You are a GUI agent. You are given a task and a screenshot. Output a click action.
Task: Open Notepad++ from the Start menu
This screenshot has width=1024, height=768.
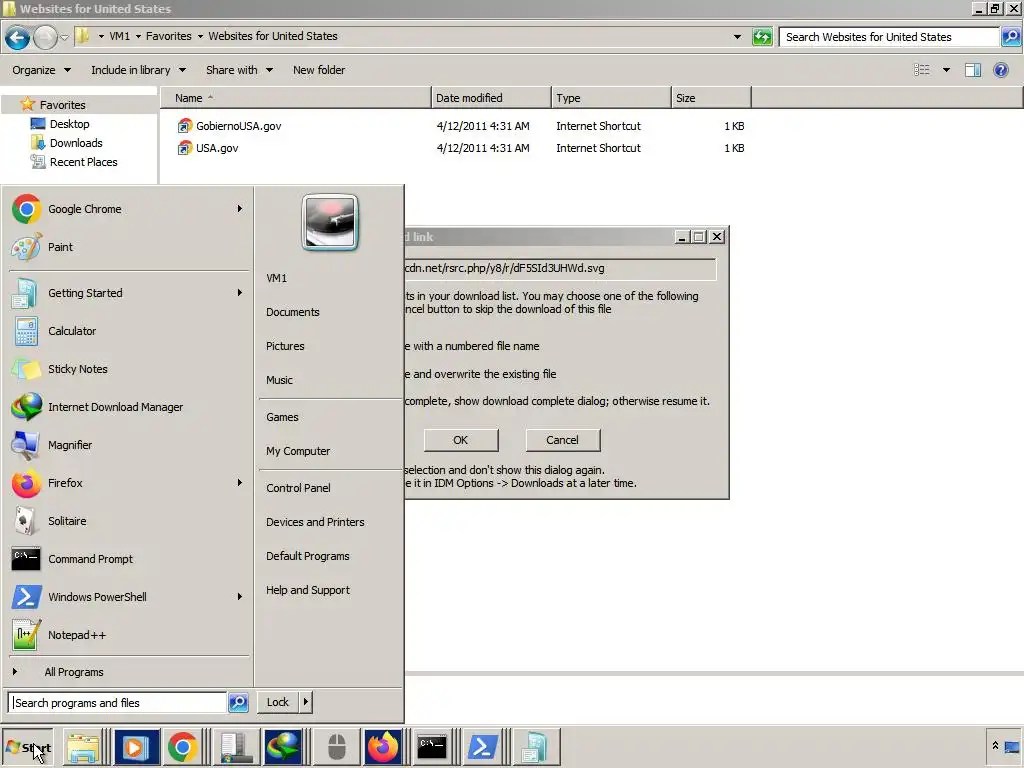coord(125,635)
